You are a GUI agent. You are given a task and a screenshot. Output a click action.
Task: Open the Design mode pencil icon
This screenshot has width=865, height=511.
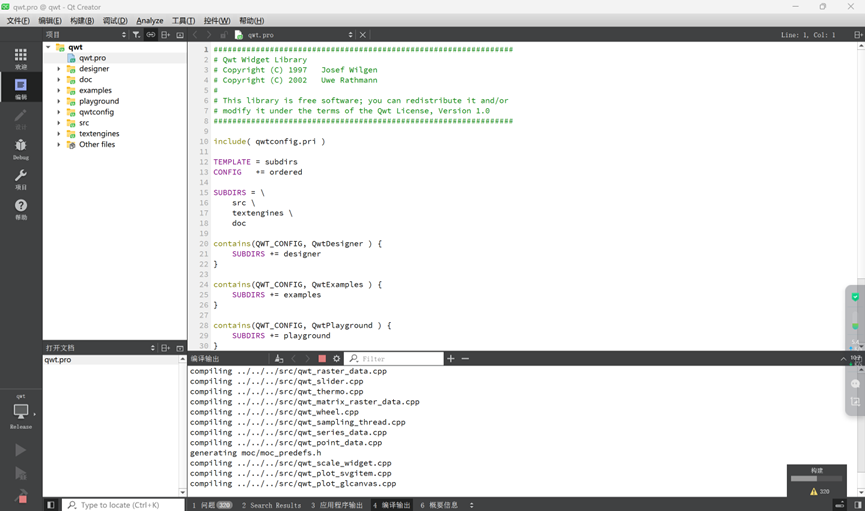(x=20, y=118)
